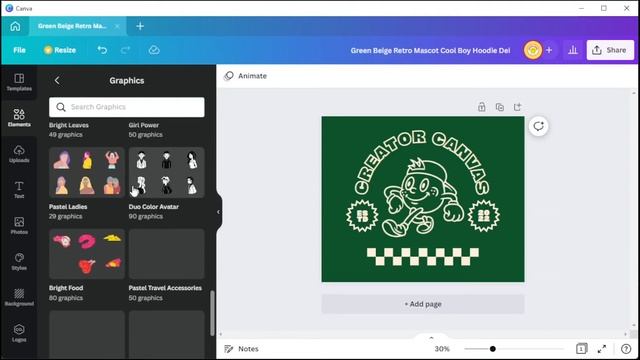Click the Resize button

click(x=60, y=50)
